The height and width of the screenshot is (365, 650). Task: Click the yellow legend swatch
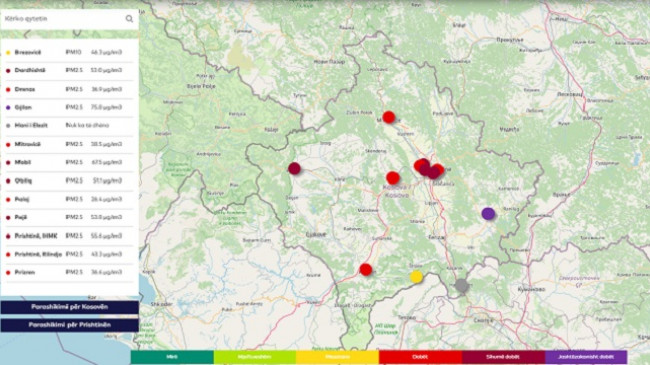[x=337, y=357]
